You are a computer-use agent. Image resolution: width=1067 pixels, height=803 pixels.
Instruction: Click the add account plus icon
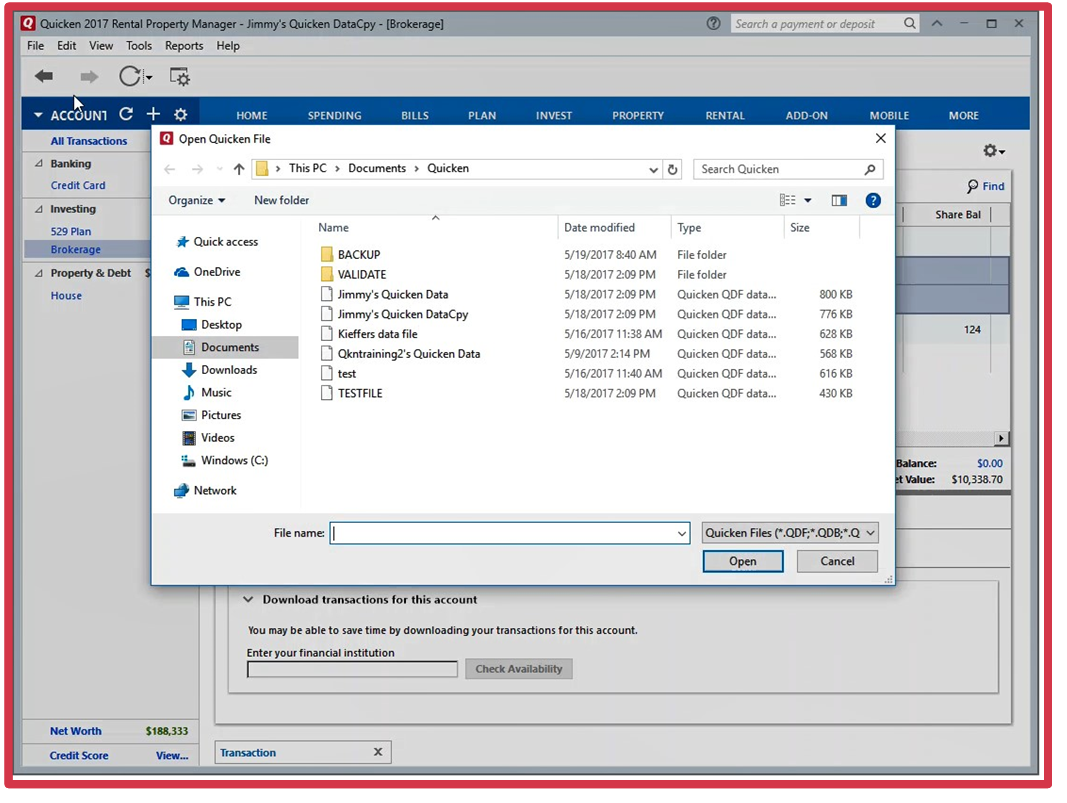pos(153,115)
